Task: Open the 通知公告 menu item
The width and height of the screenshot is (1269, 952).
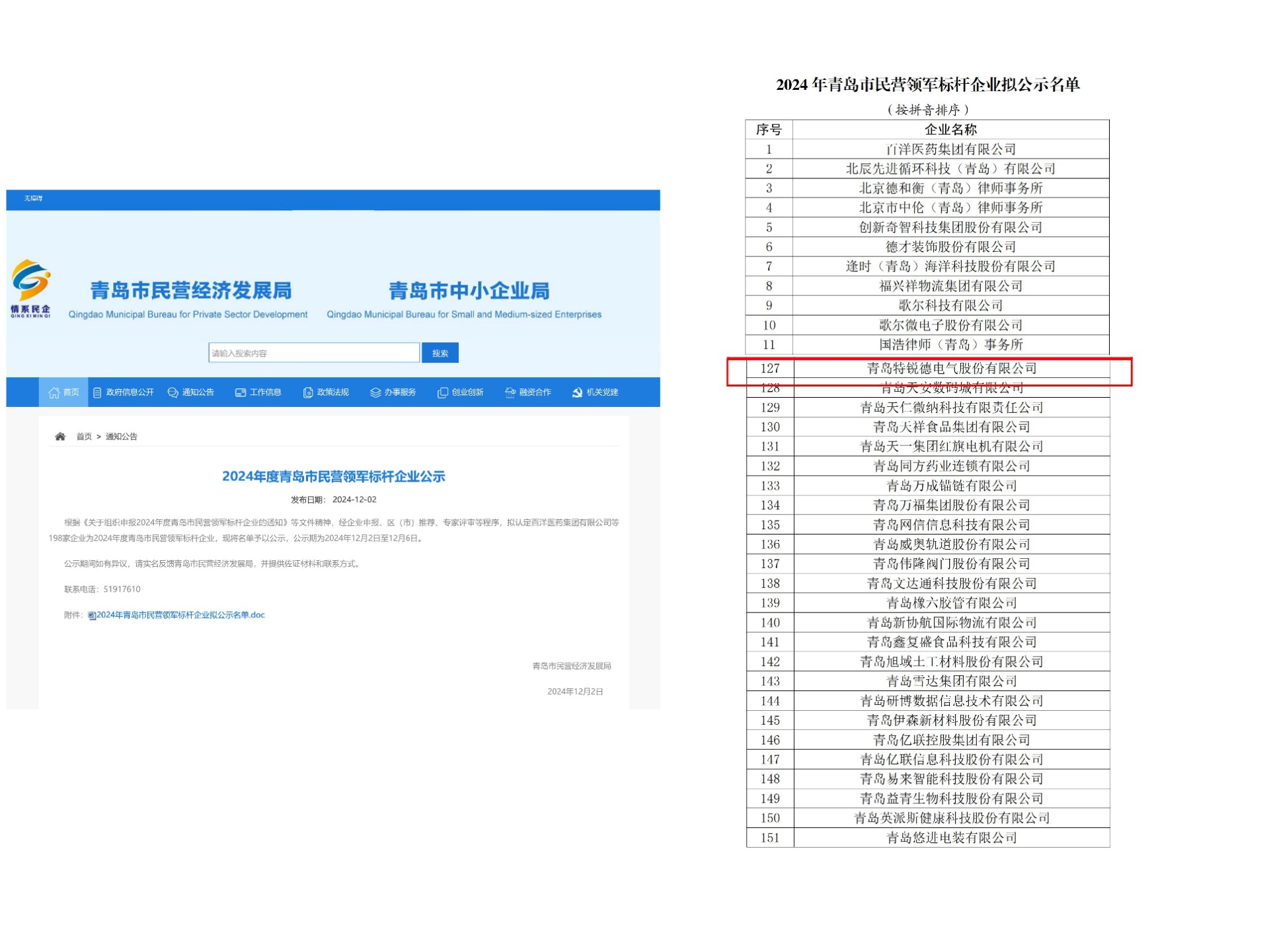Action: tap(198, 392)
